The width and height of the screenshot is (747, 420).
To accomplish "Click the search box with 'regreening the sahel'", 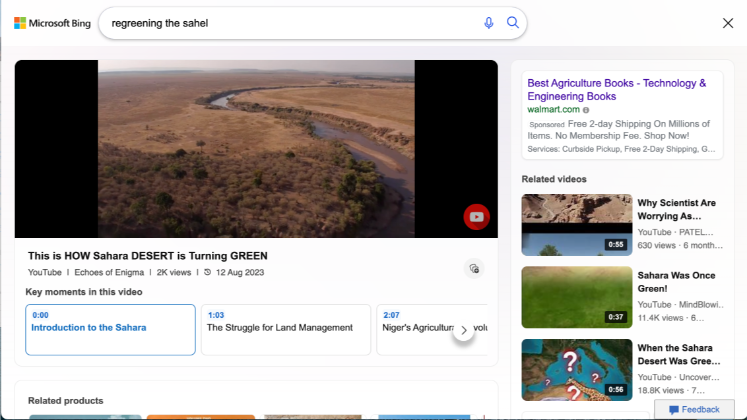I will coord(290,23).
